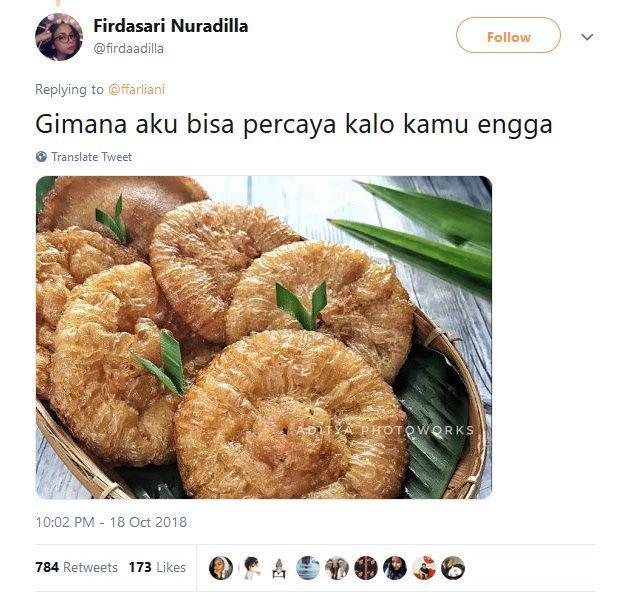Open Firdasari Nuradilla's profile avatar
Screen dimensions: 633x601
click(x=59, y=37)
